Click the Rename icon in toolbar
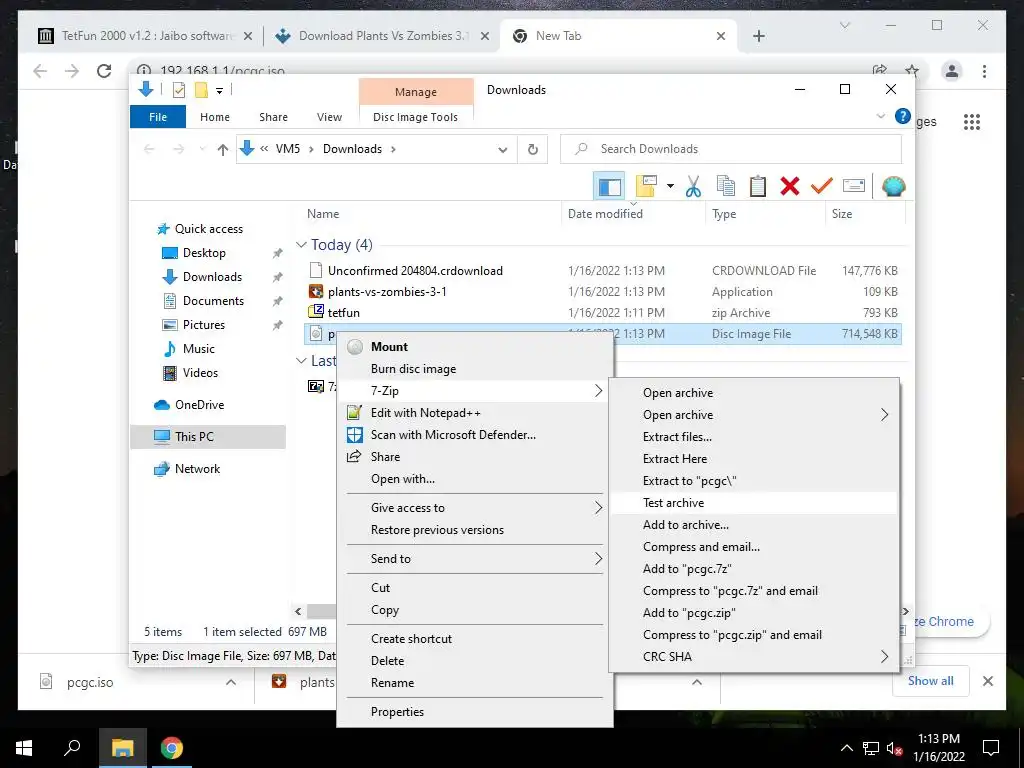 coord(854,187)
